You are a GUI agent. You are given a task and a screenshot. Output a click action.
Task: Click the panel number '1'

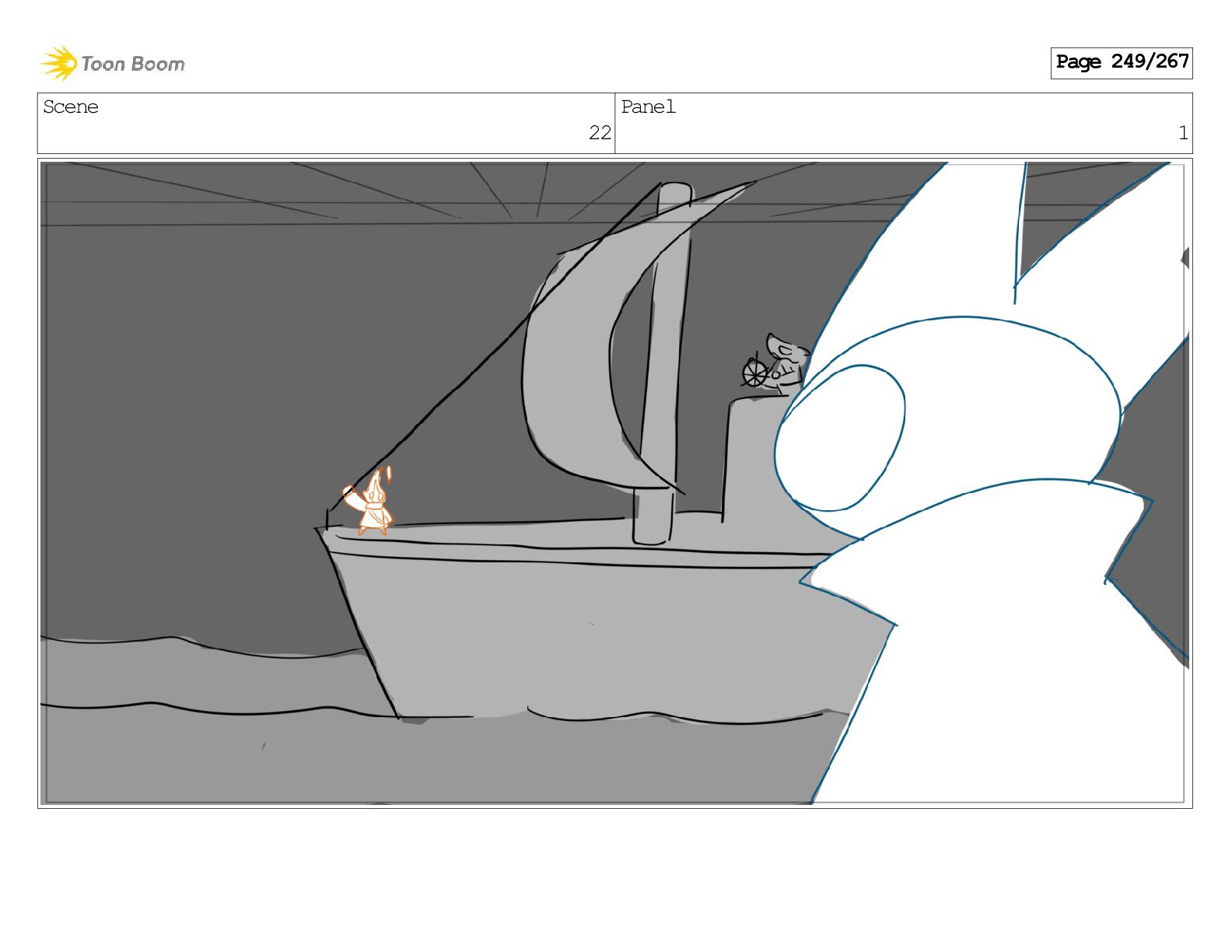1183,133
